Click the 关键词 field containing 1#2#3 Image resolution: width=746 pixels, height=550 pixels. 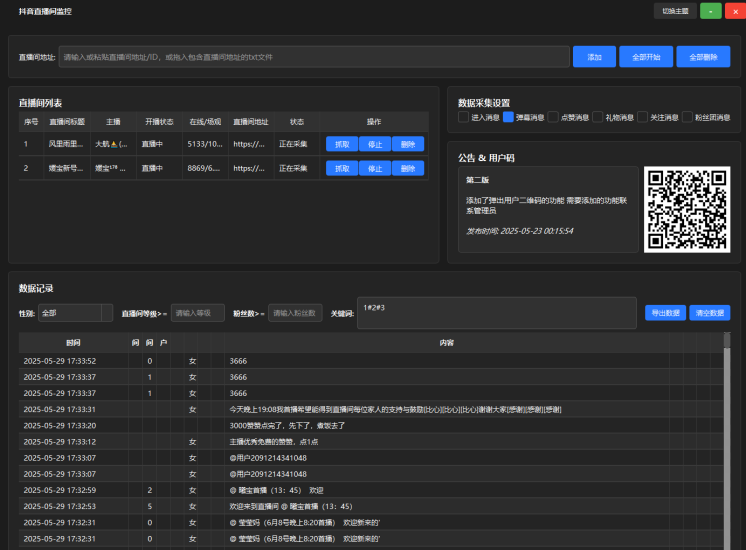coord(497,313)
